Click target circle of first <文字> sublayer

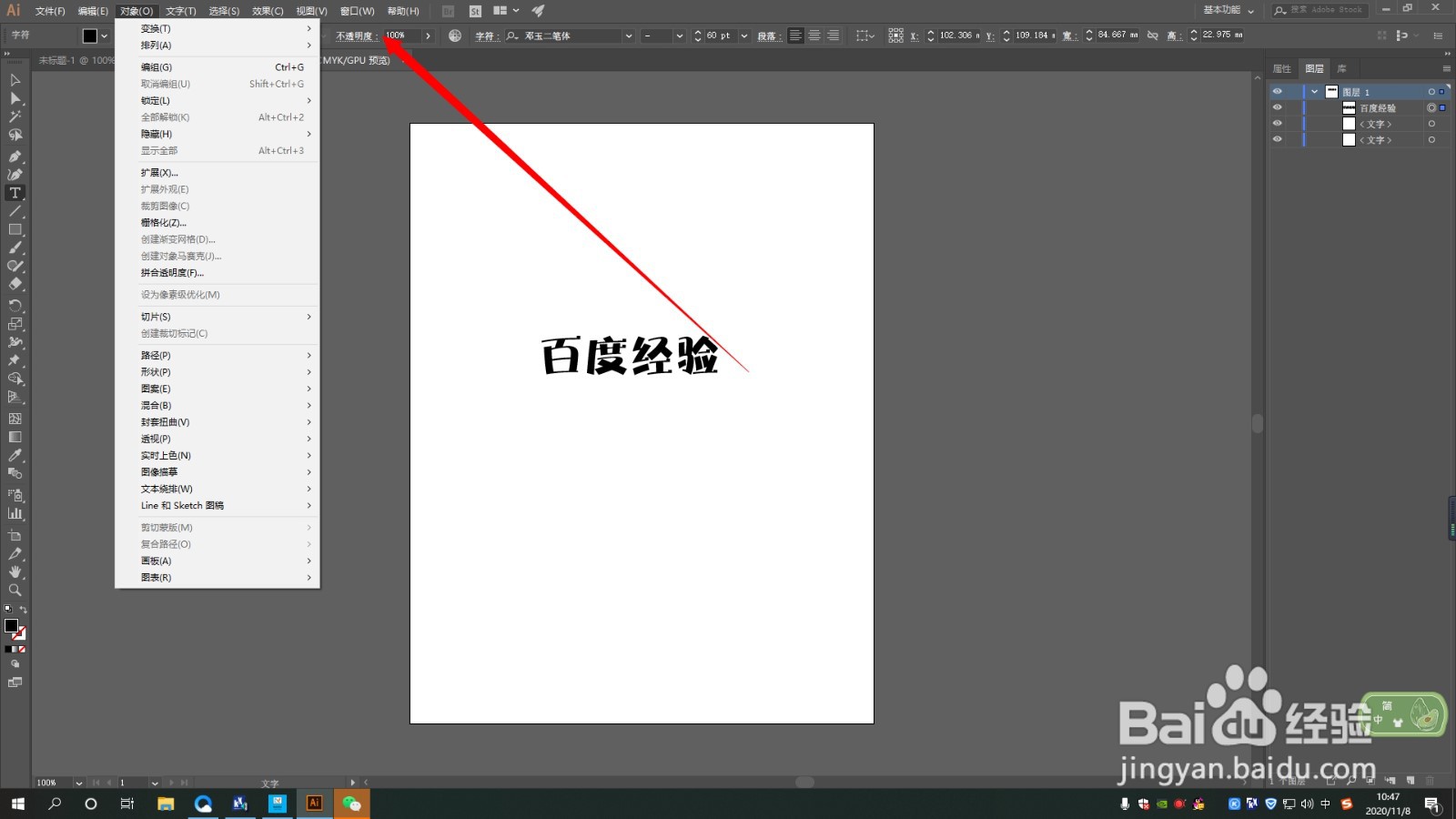[1431, 124]
